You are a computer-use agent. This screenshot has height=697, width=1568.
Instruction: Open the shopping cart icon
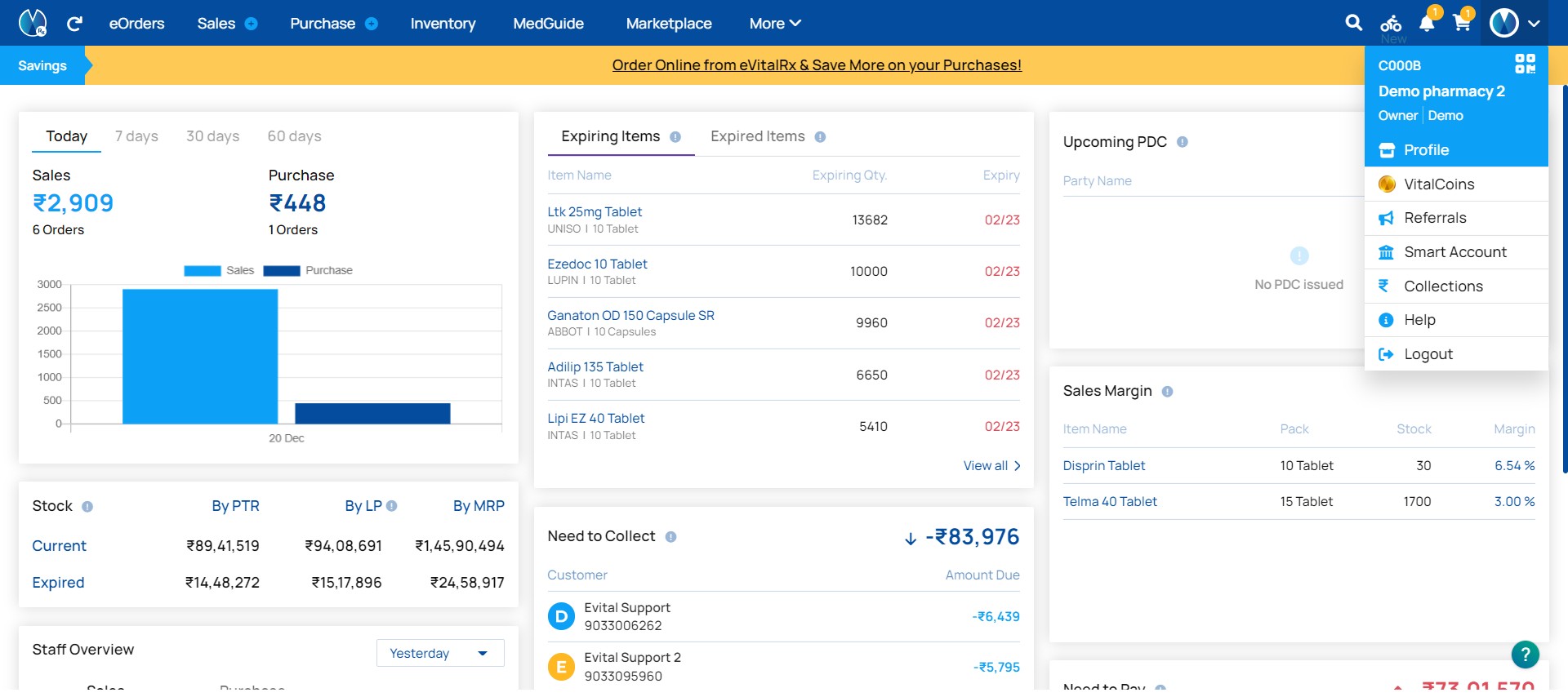tap(1462, 23)
